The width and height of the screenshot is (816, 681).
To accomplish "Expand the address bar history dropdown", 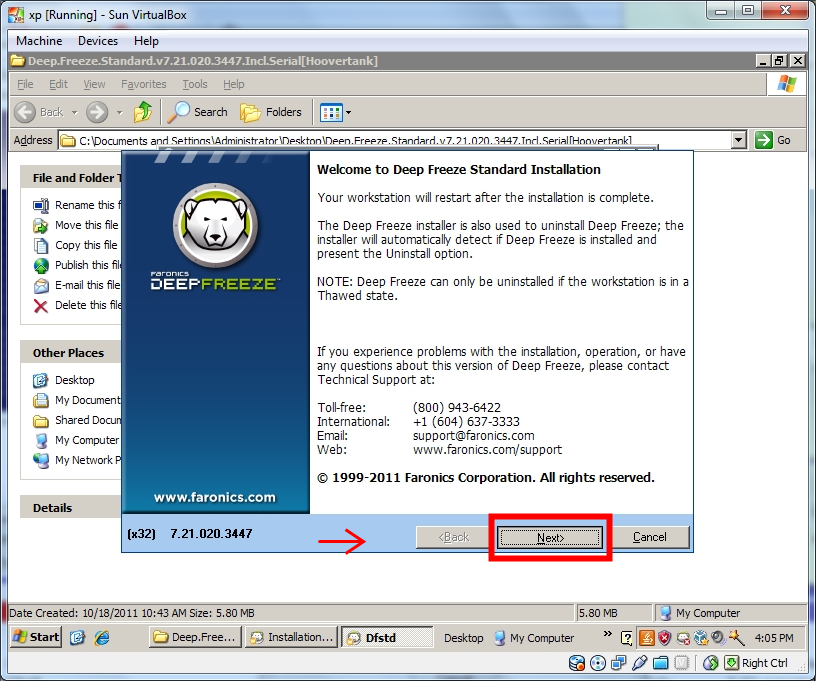I will [740, 140].
